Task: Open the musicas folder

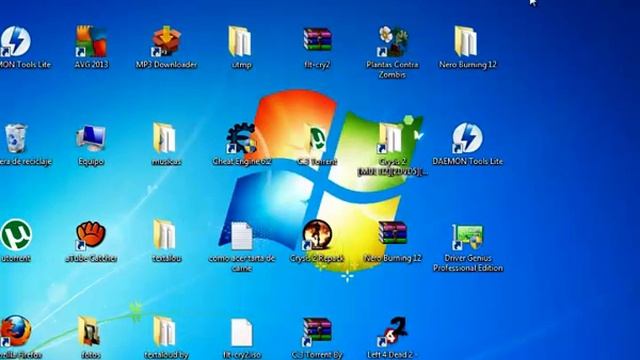Action: [165, 138]
